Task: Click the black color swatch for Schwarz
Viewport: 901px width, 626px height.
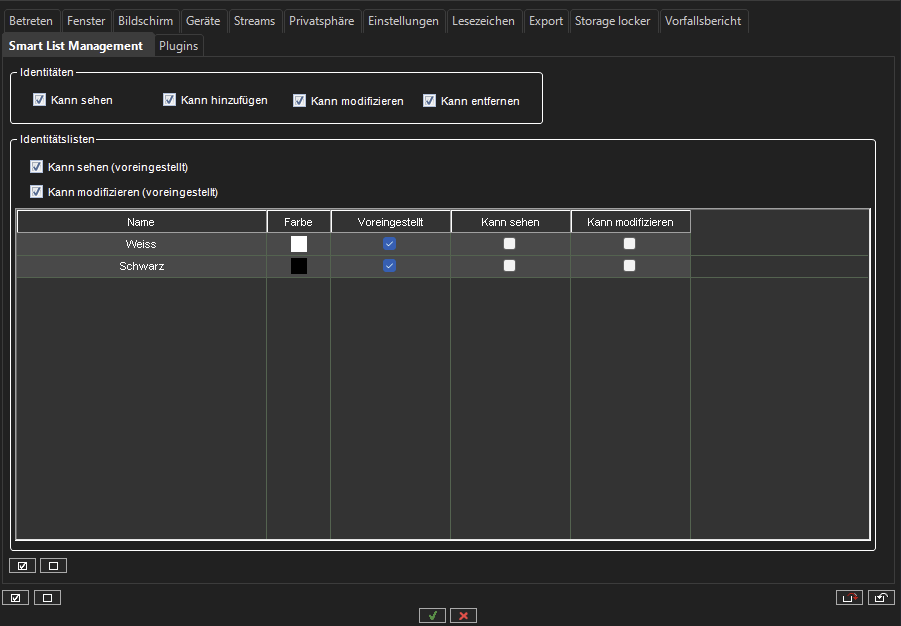Action: tap(299, 266)
